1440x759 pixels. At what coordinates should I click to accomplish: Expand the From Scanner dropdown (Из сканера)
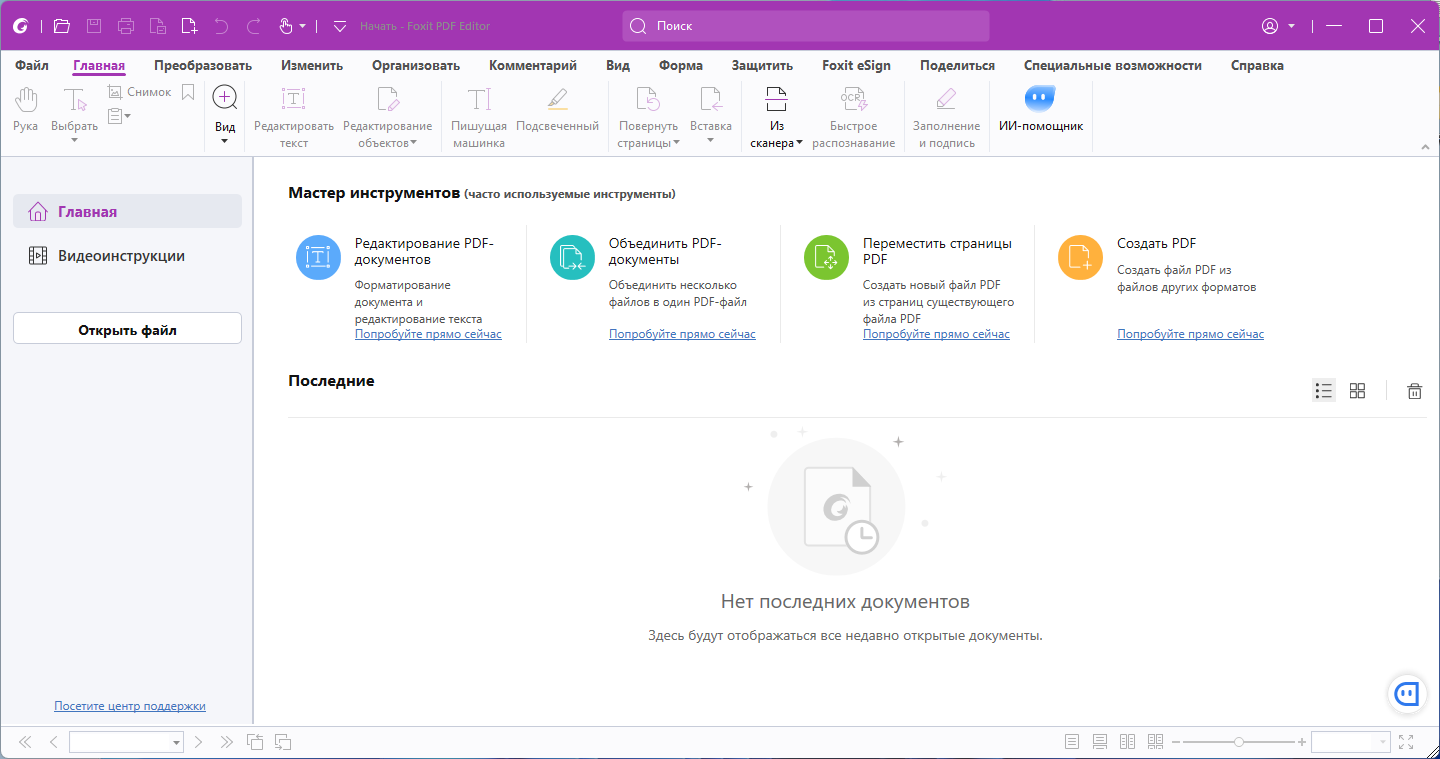point(776,112)
